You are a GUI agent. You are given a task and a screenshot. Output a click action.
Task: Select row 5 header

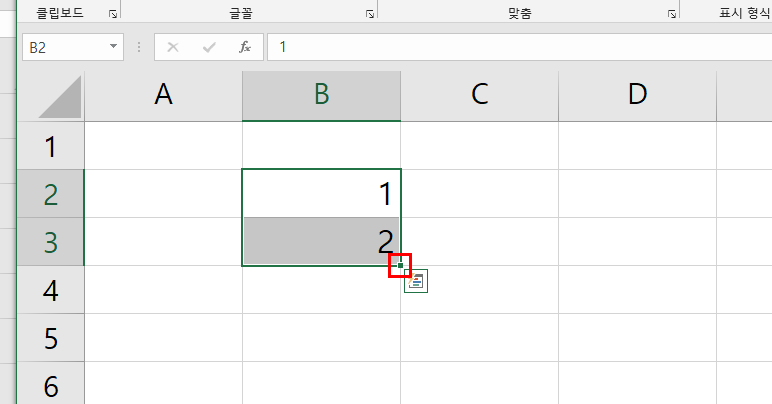(51, 338)
